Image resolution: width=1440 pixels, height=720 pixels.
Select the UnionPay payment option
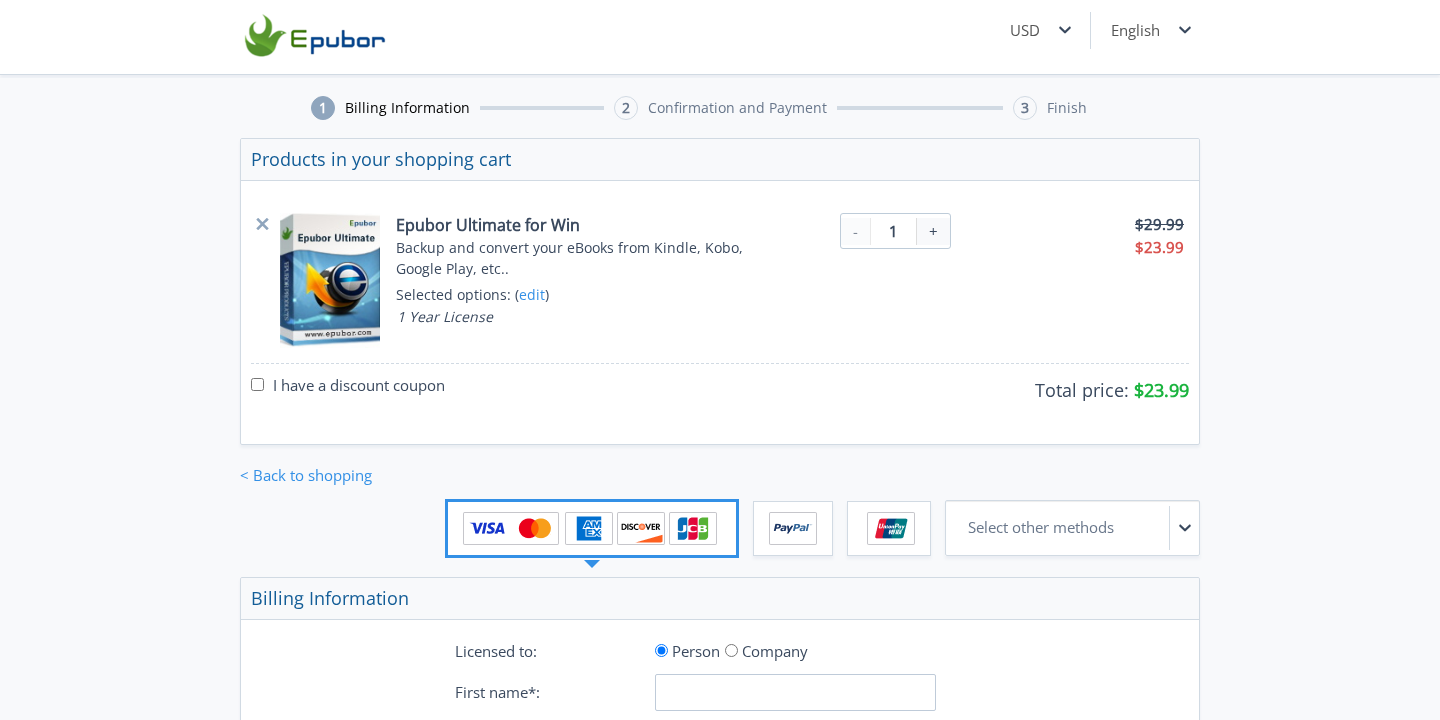(888, 528)
